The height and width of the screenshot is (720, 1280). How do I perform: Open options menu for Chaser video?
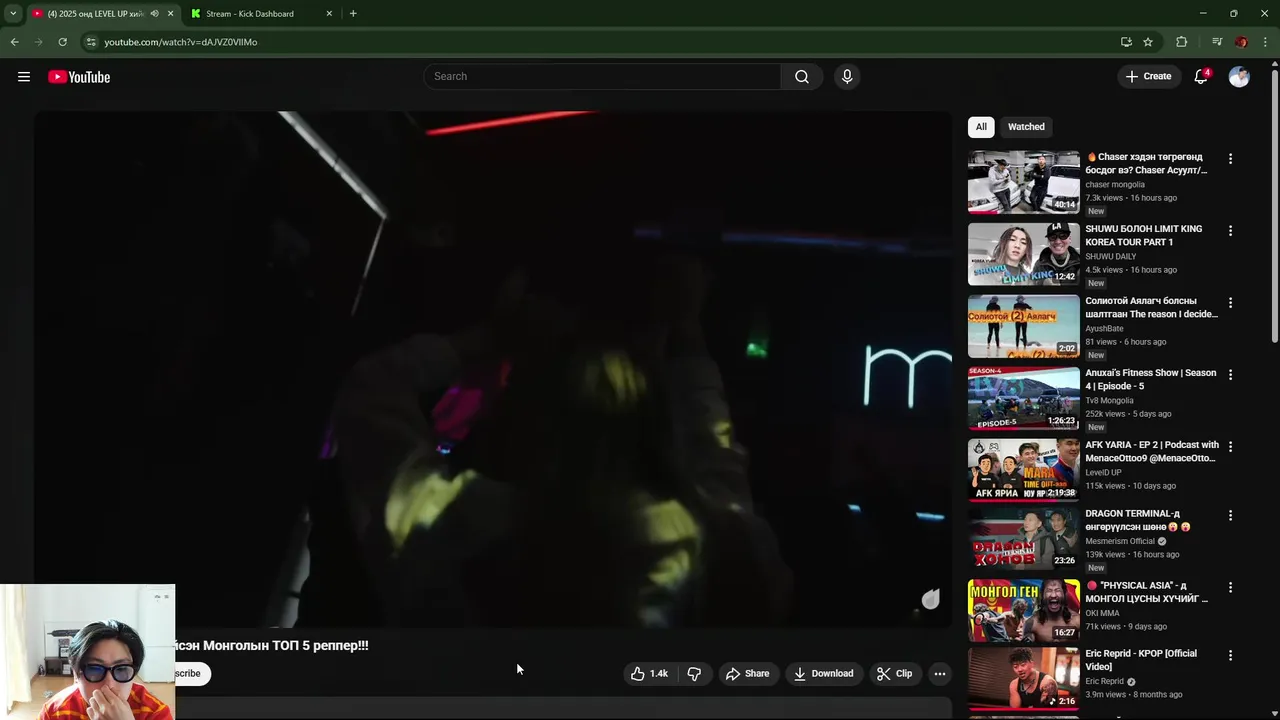point(1230,159)
